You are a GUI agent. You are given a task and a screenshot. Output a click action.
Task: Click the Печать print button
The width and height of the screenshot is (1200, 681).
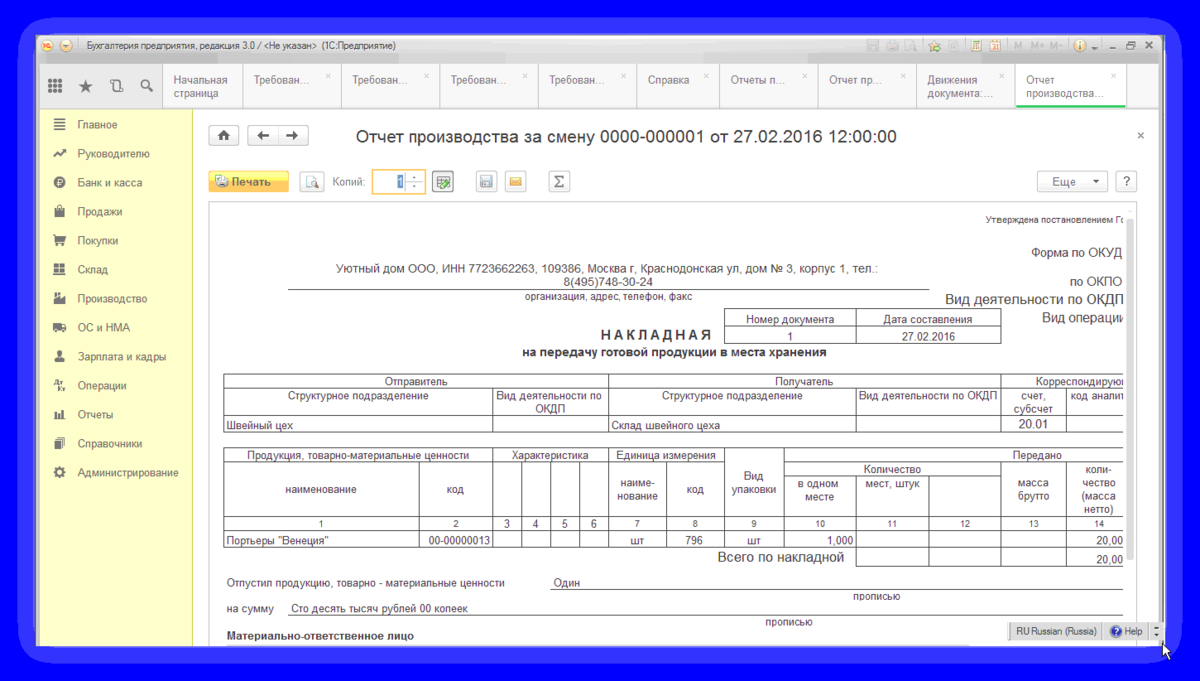click(x=249, y=182)
